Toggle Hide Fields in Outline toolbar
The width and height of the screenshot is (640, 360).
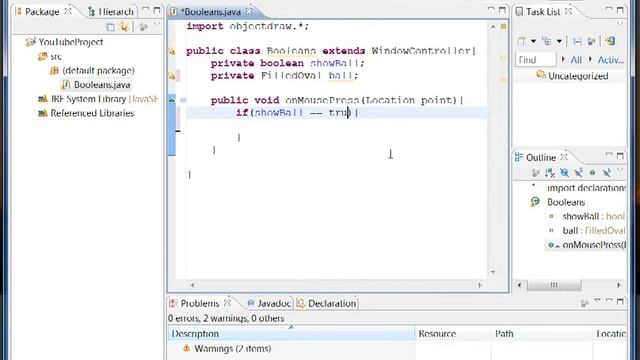click(564, 173)
